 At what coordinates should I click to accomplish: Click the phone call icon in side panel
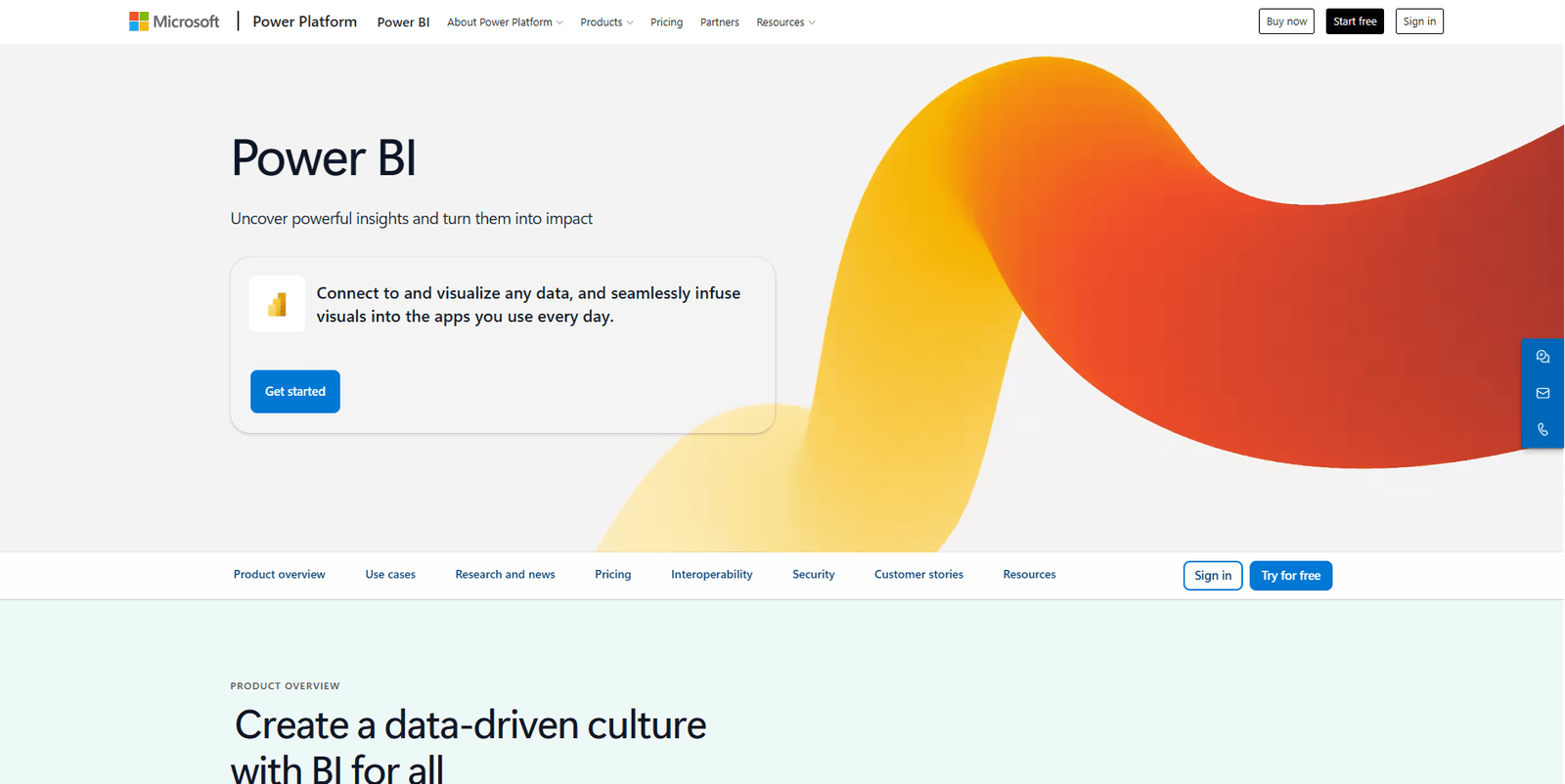pos(1543,429)
